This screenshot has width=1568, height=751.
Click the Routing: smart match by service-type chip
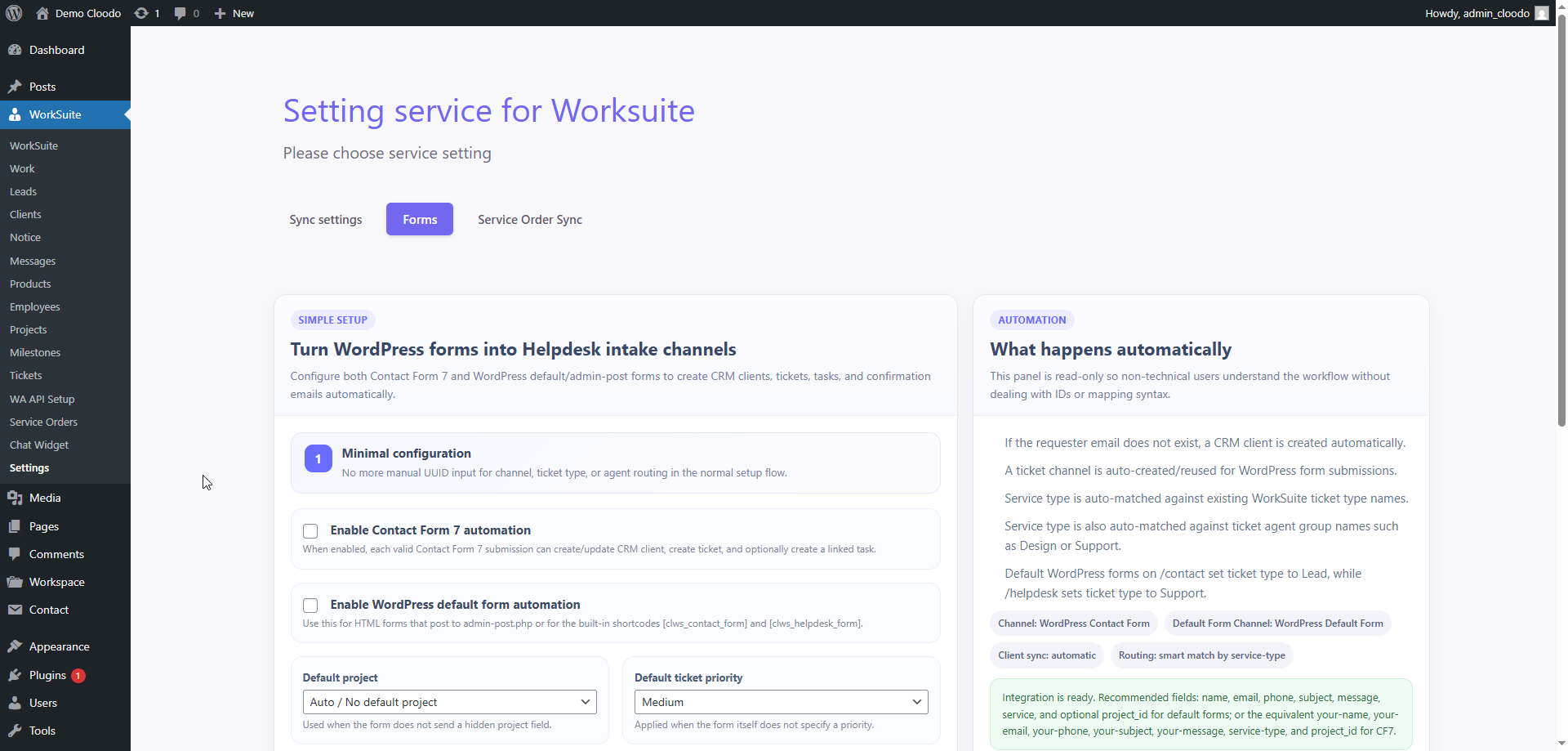(1201, 655)
